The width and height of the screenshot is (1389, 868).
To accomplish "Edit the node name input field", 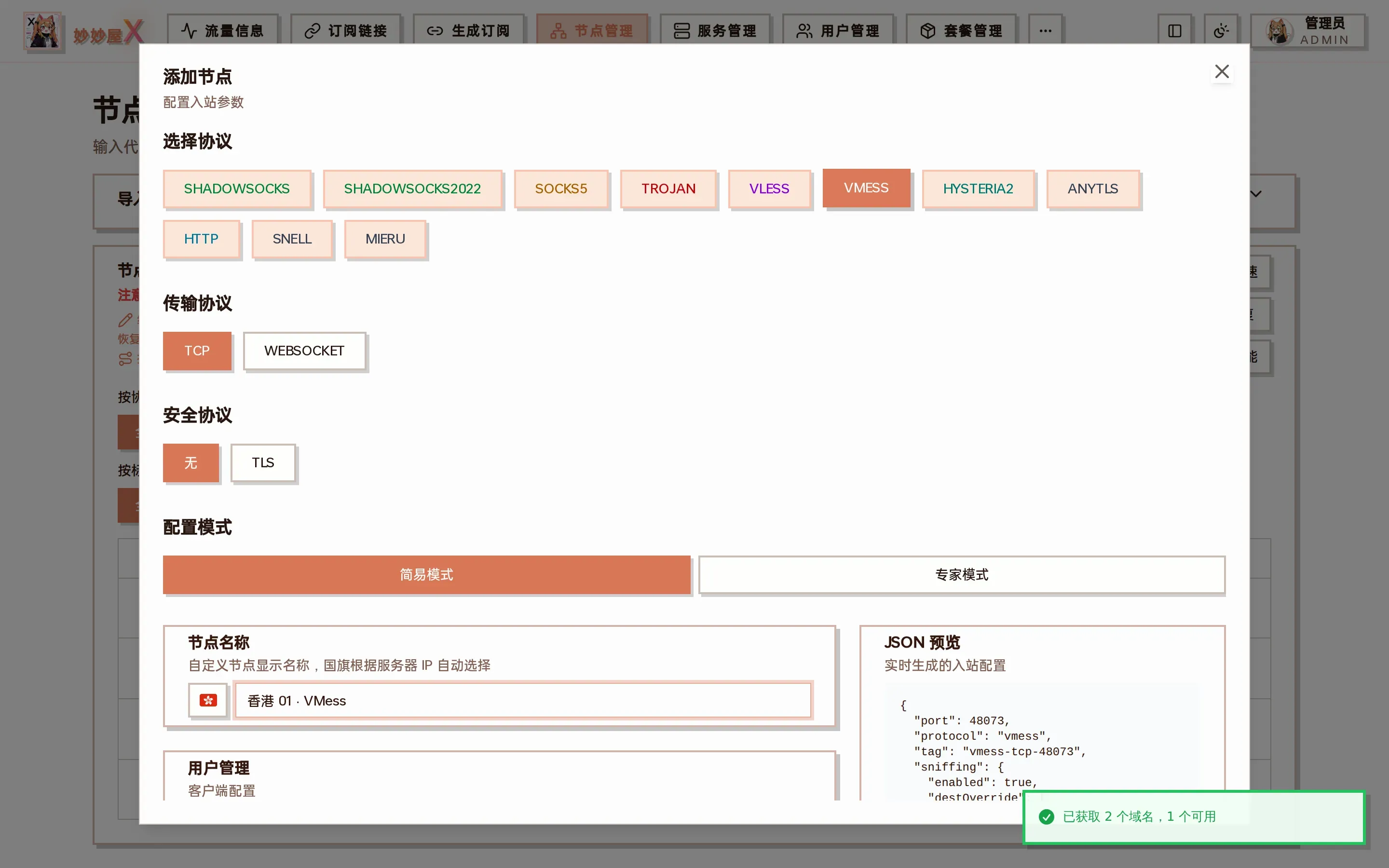I will coord(523,700).
